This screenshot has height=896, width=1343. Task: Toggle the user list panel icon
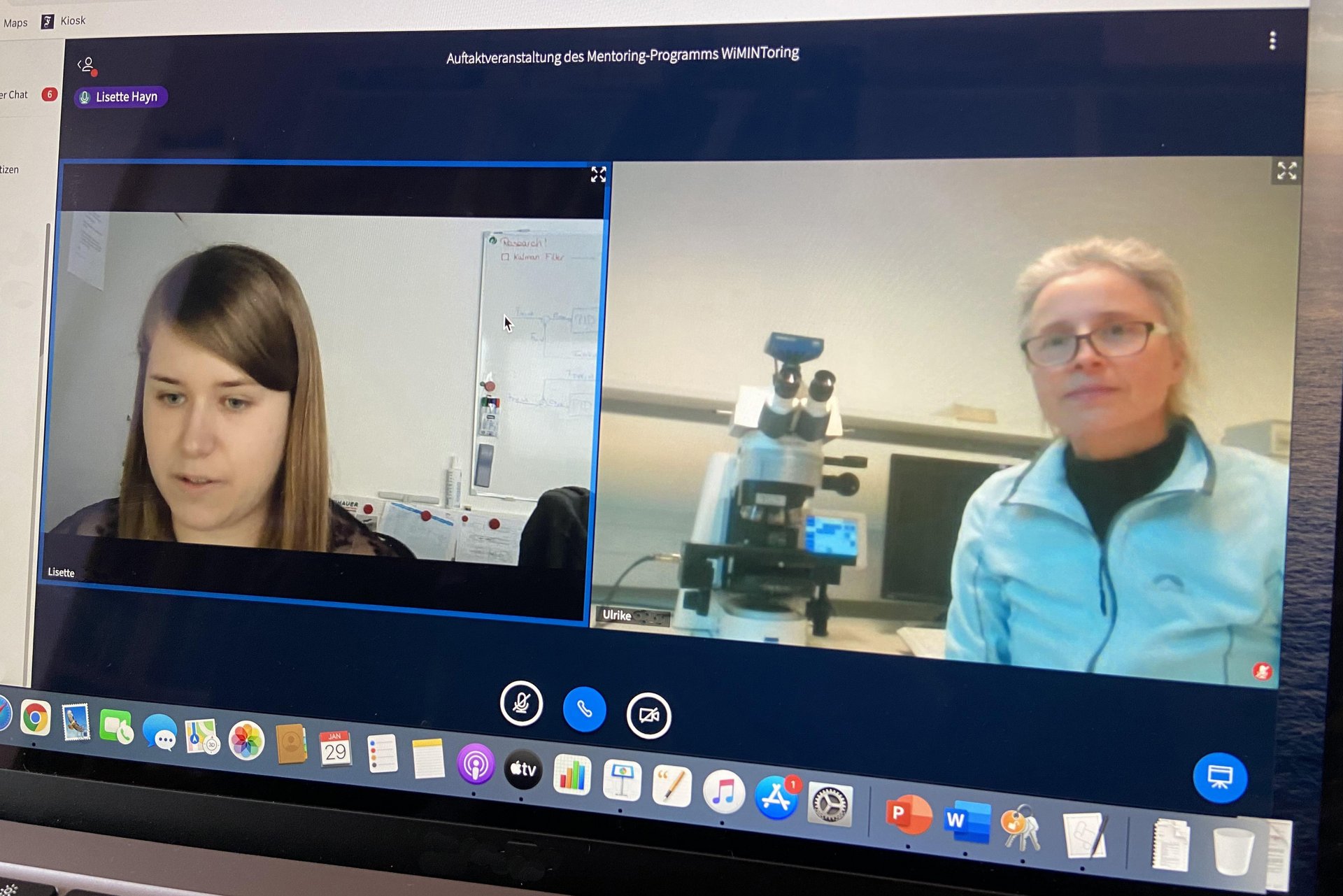pos(87,66)
